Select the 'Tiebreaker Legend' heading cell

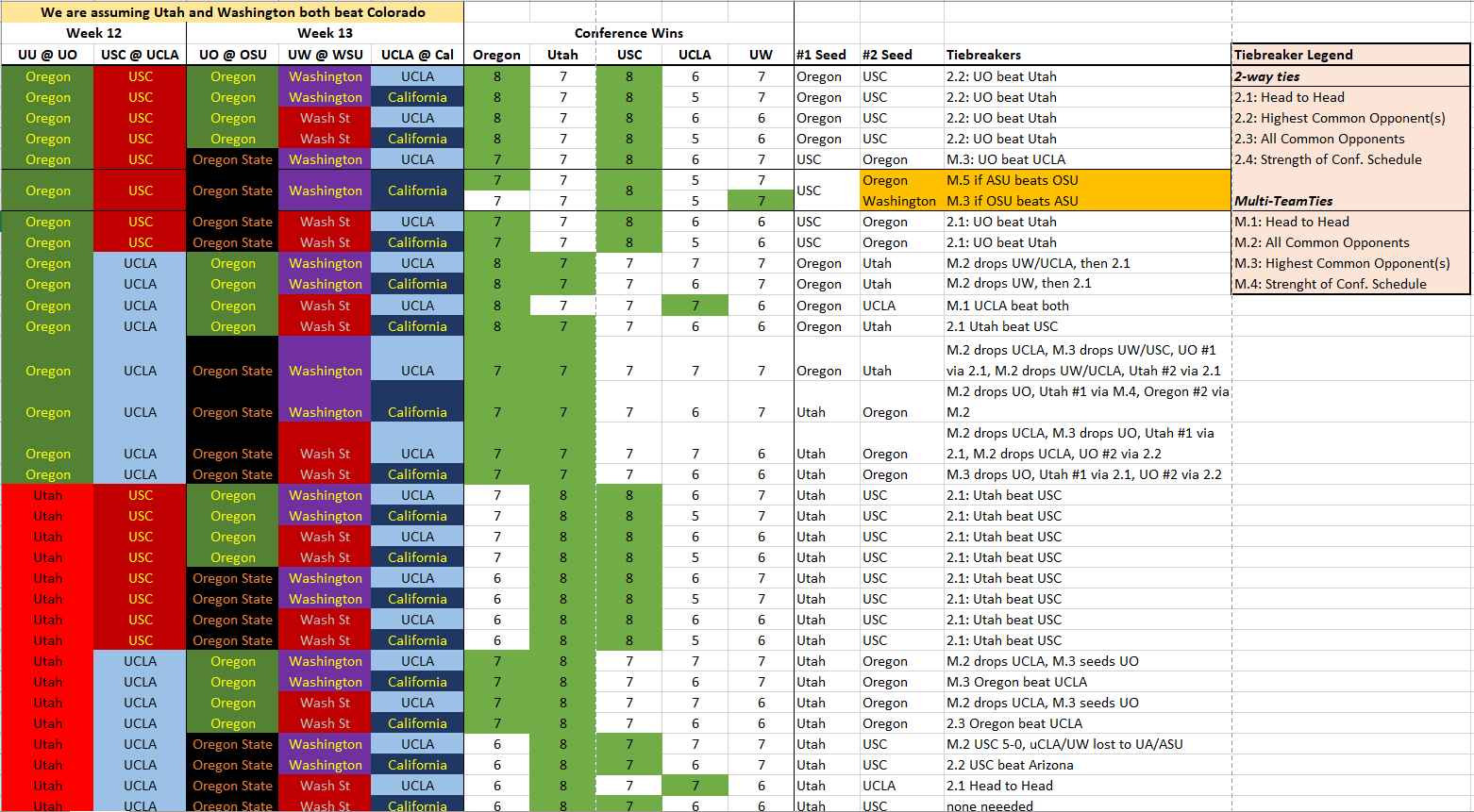pyautogui.click(x=1350, y=55)
